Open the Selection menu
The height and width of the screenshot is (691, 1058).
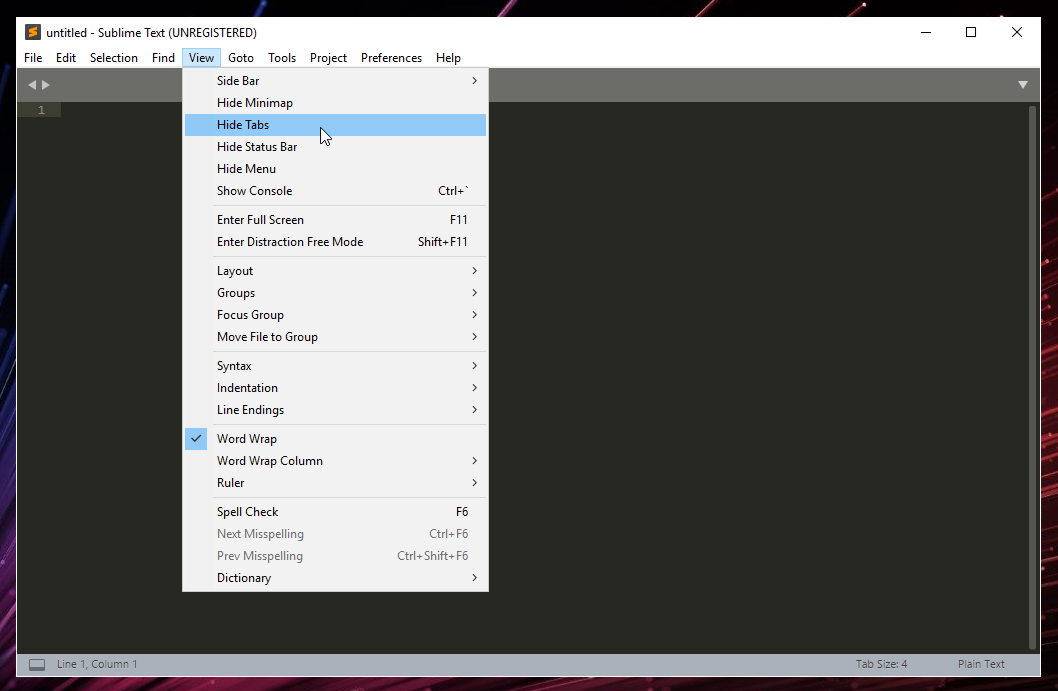(x=113, y=58)
